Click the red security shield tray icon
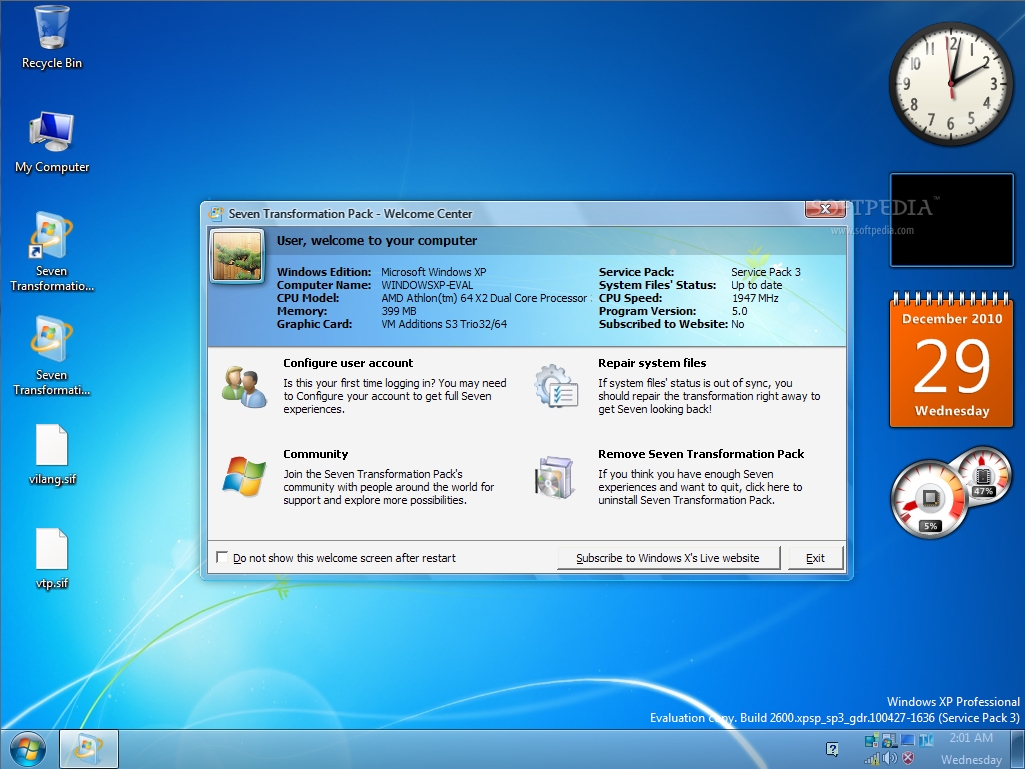Viewport: 1025px width, 769px height. click(x=908, y=758)
